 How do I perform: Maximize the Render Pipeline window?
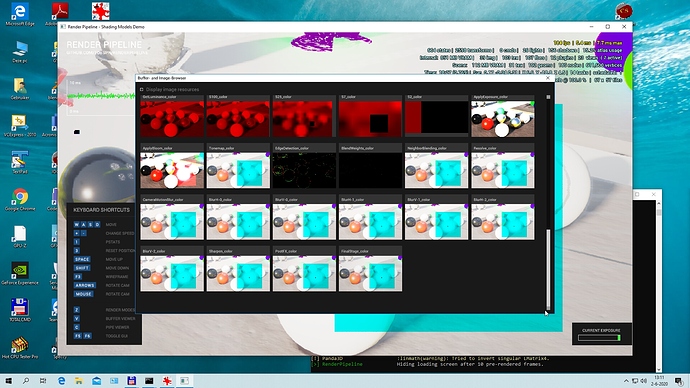coord(608,27)
